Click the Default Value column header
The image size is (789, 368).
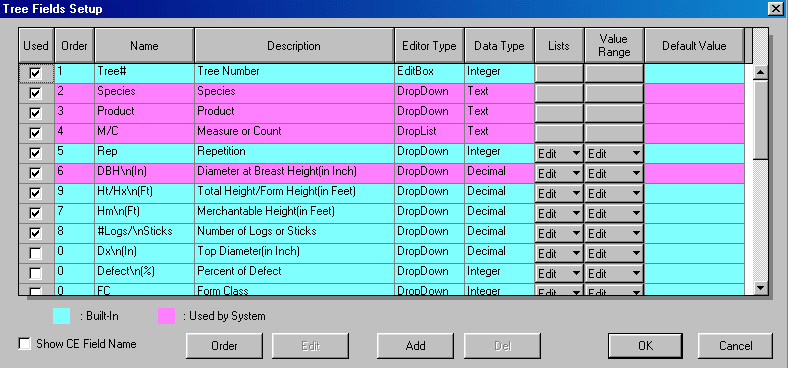pyautogui.click(x=694, y=46)
